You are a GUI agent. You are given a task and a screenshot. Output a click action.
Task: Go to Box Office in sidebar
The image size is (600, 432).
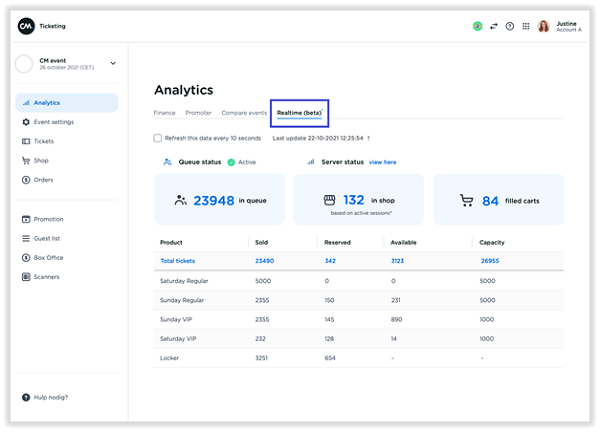point(48,257)
